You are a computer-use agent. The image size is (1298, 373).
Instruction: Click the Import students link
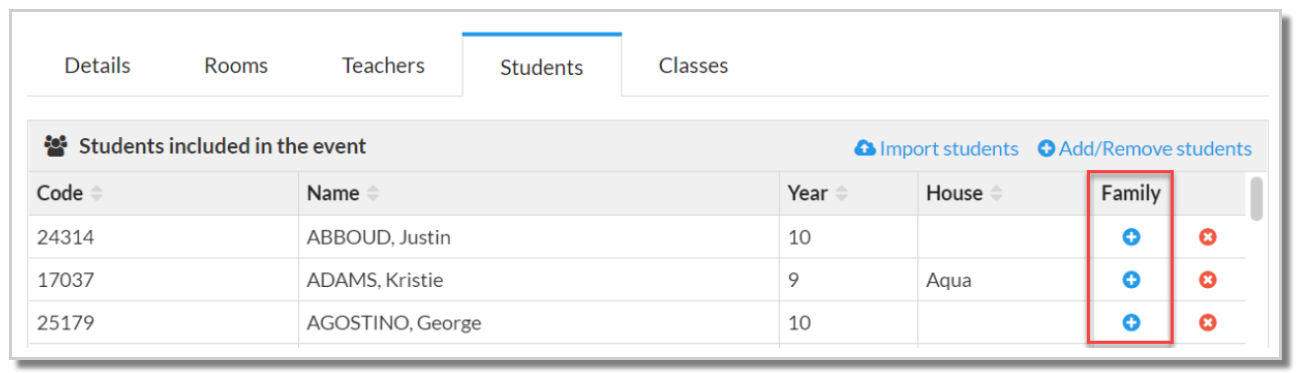pyautogui.click(x=948, y=149)
